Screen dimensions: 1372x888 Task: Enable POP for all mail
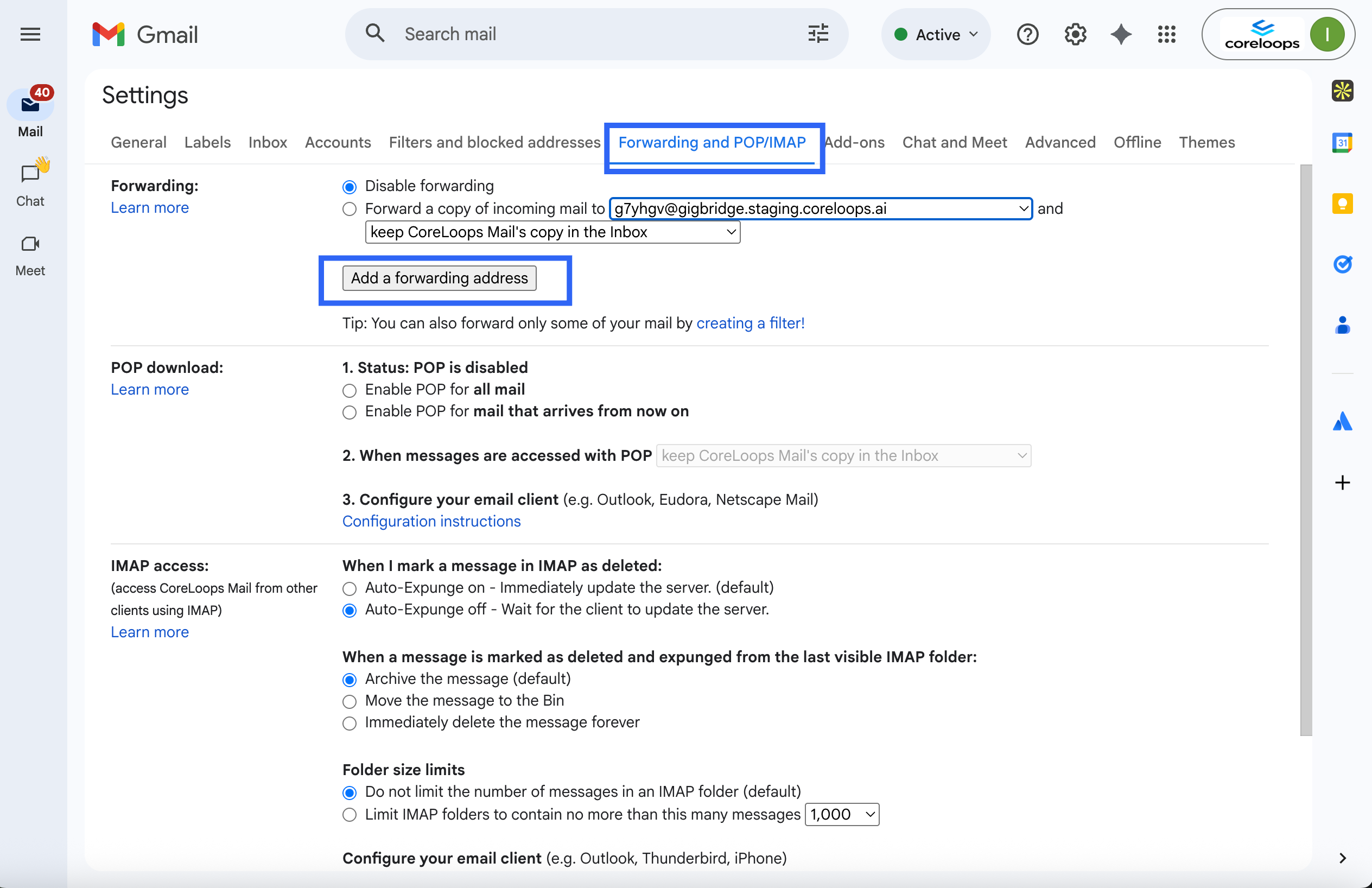click(350, 390)
